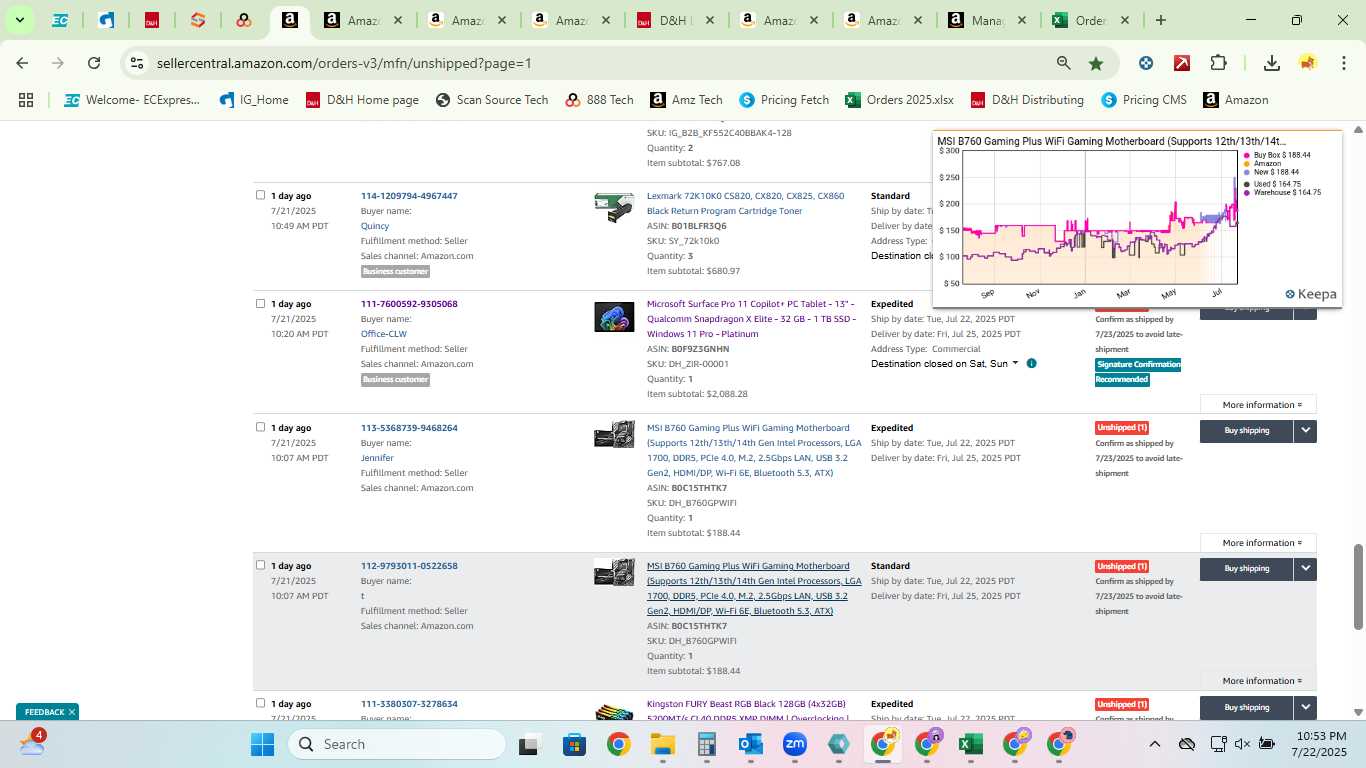Select checkbox for order 111-7600592-9305068
This screenshot has width=1366, height=768.
(x=261, y=303)
